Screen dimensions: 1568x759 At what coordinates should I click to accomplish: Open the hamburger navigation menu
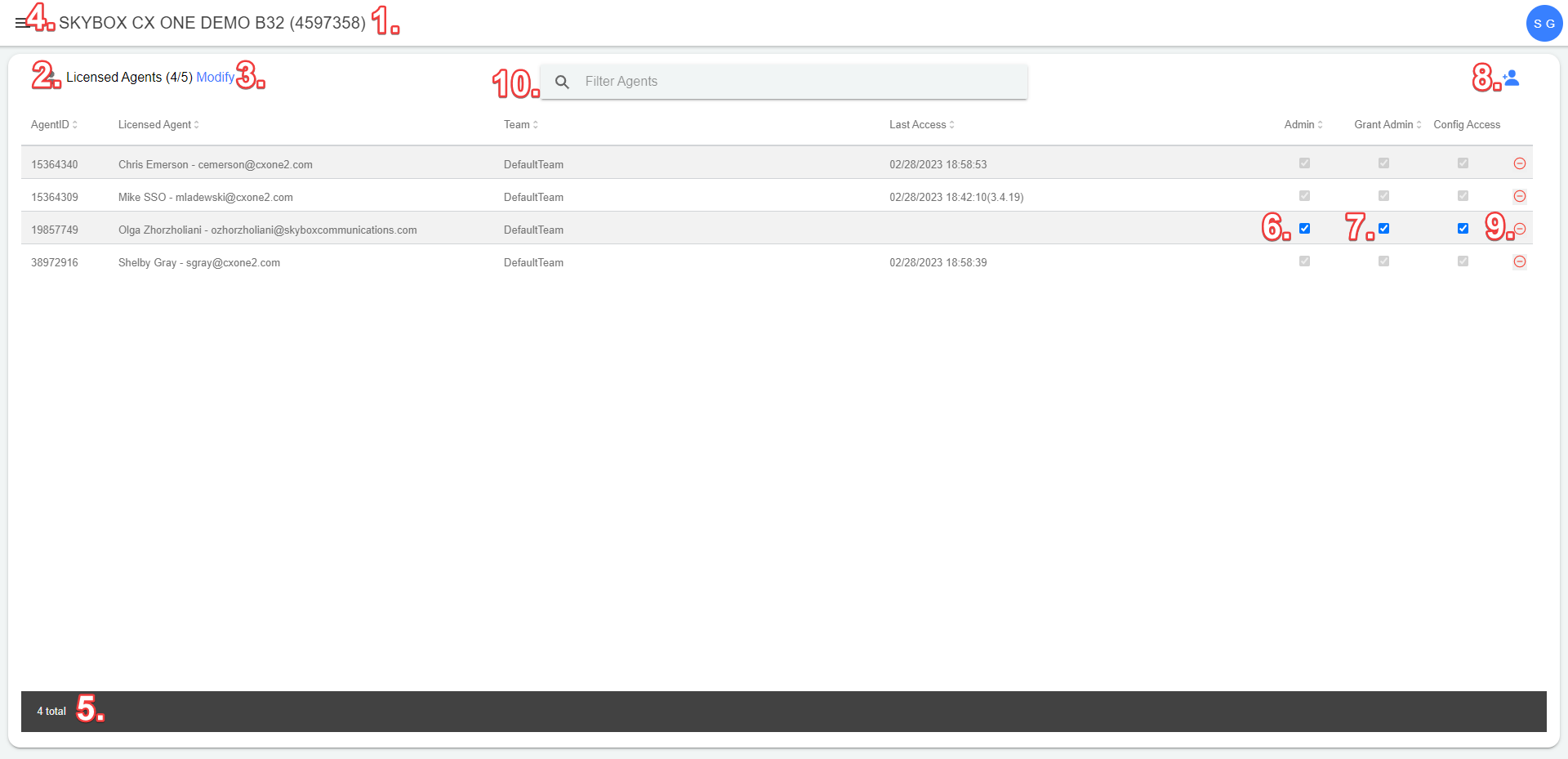(x=20, y=23)
